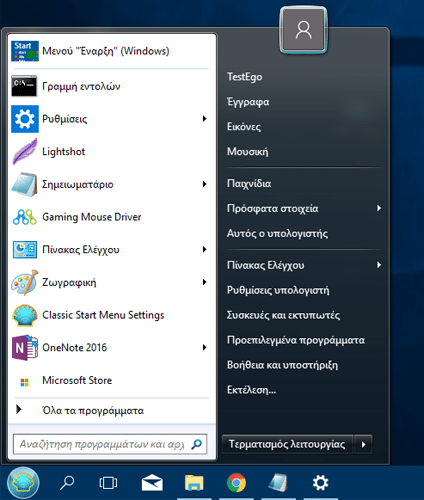
Task: Click the Αναζήτηση προγραμμάτων search field
Action: (110, 444)
